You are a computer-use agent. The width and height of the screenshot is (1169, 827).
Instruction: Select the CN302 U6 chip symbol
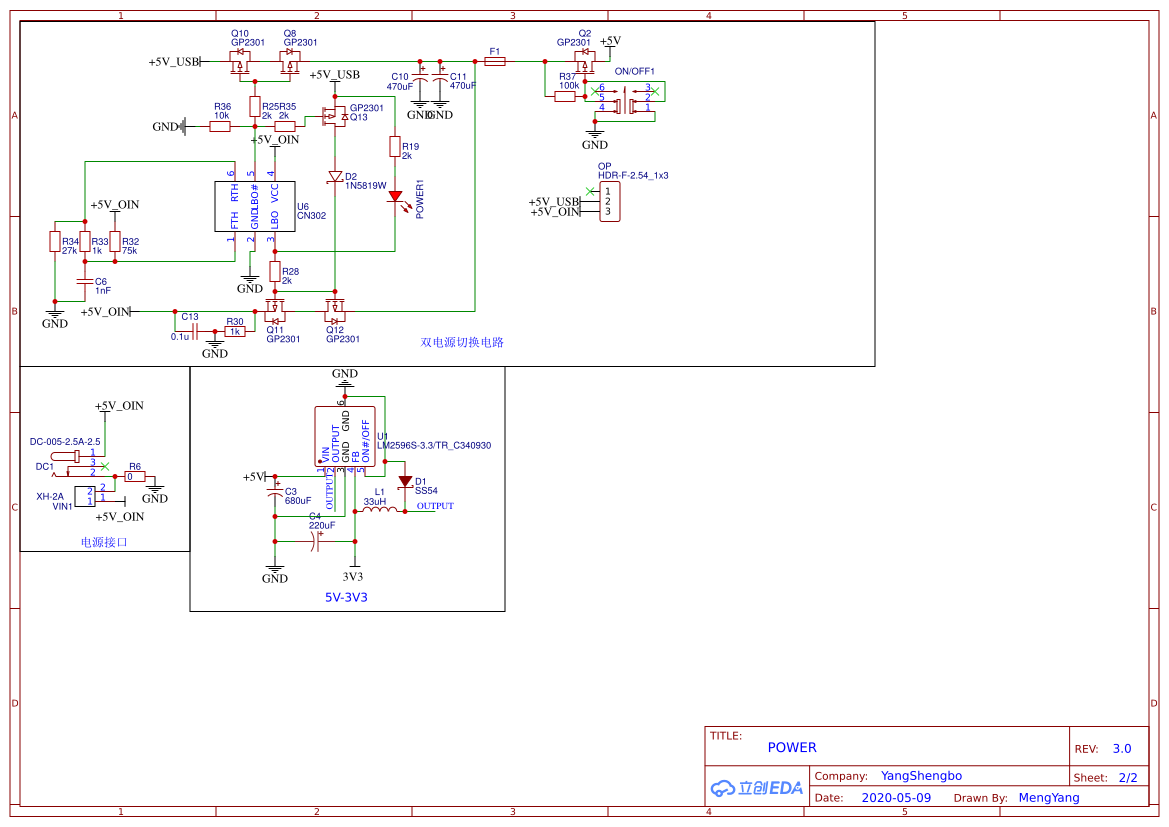click(x=255, y=205)
